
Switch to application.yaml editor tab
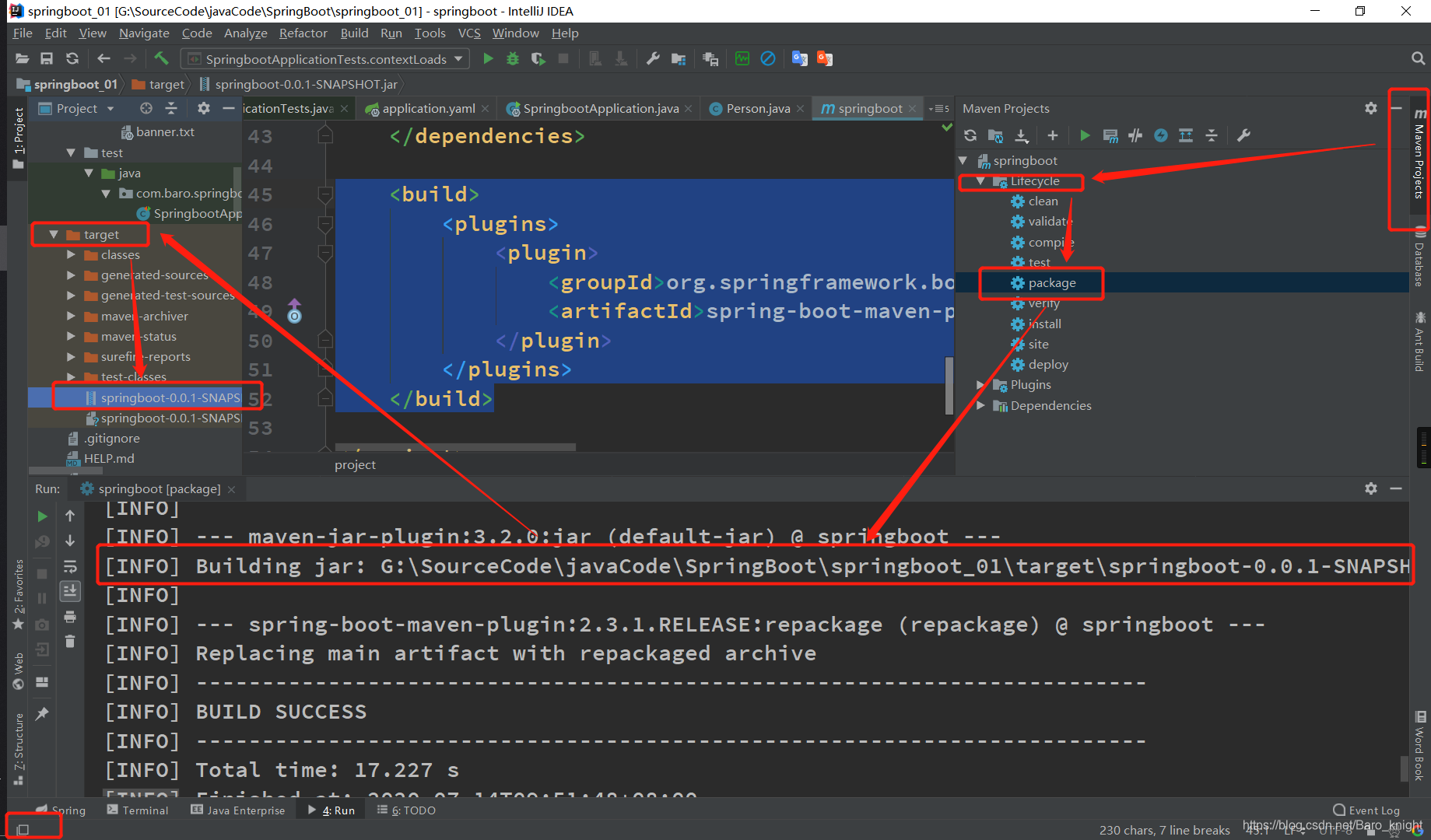pyautogui.click(x=428, y=109)
